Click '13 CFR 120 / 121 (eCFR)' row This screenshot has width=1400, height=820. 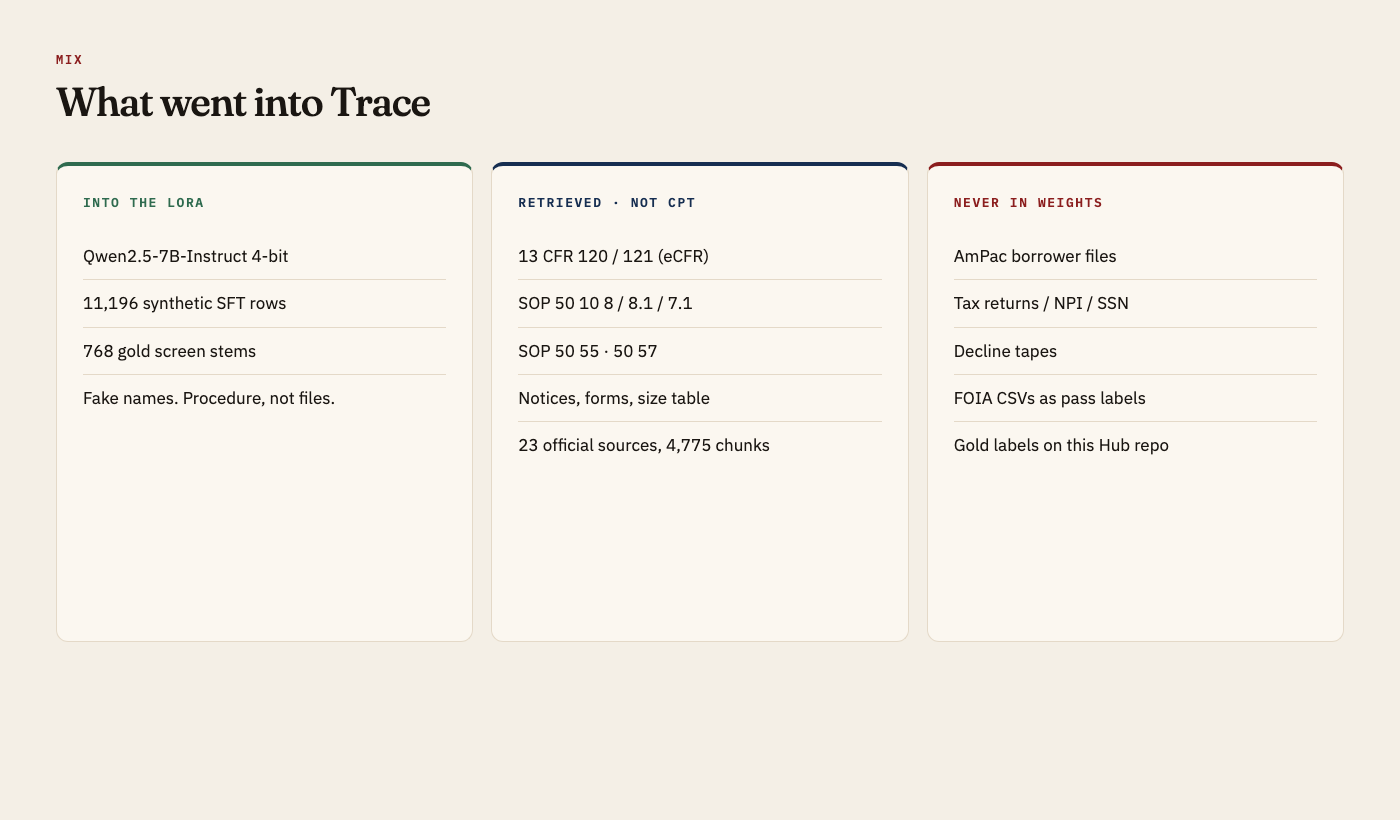pos(700,256)
